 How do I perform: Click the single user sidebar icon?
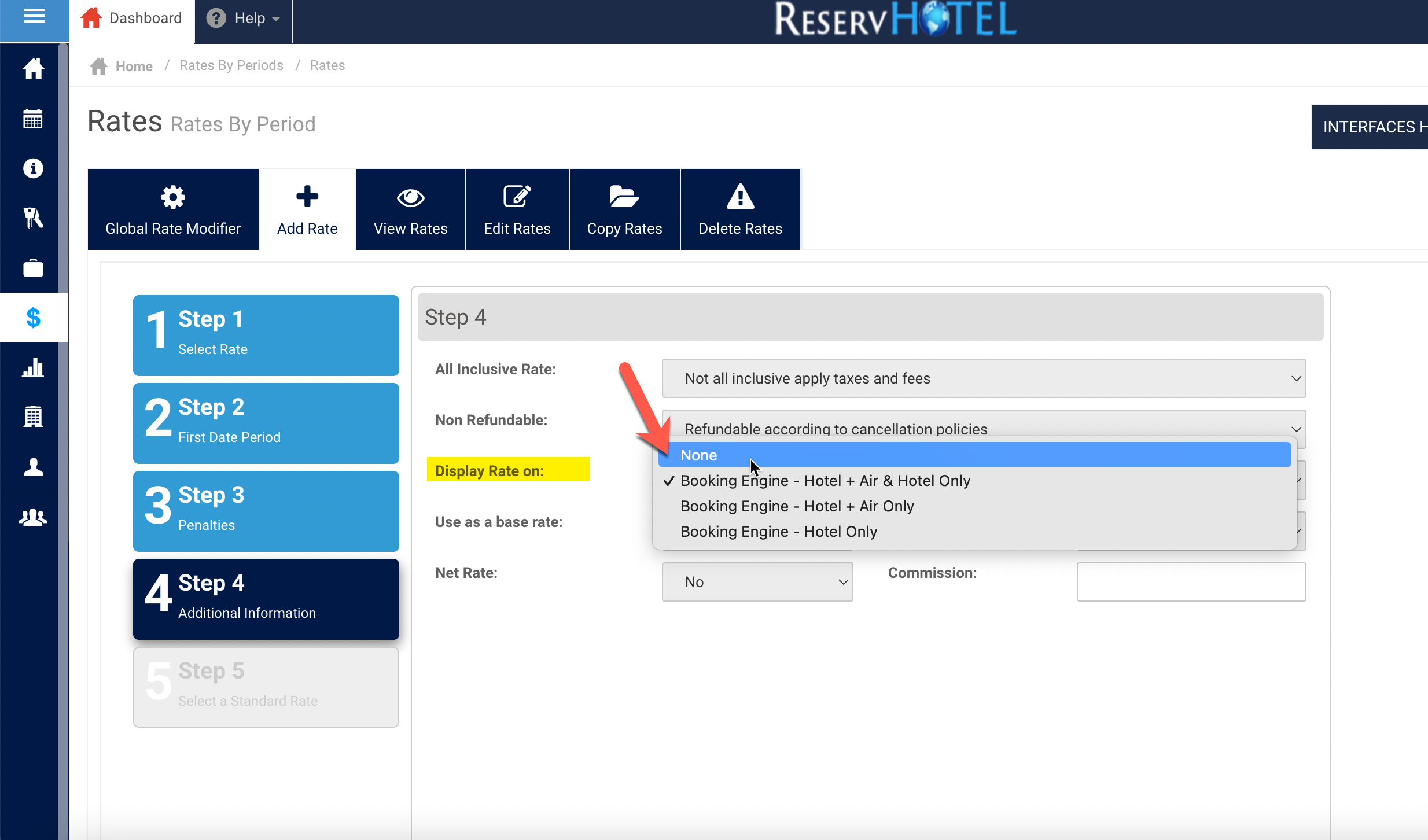pos(33,467)
